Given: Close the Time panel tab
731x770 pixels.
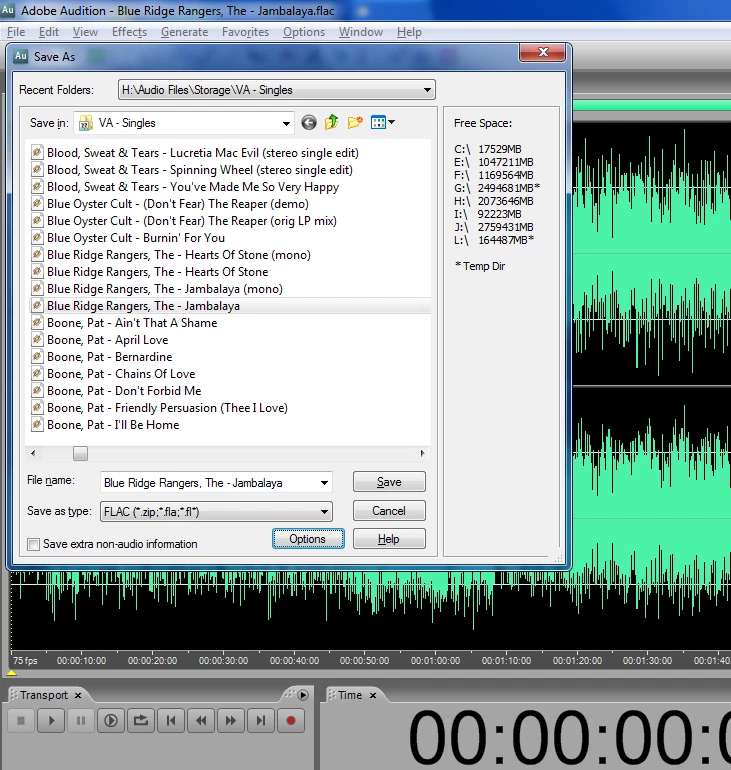Looking at the screenshot, I should [x=373, y=695].
